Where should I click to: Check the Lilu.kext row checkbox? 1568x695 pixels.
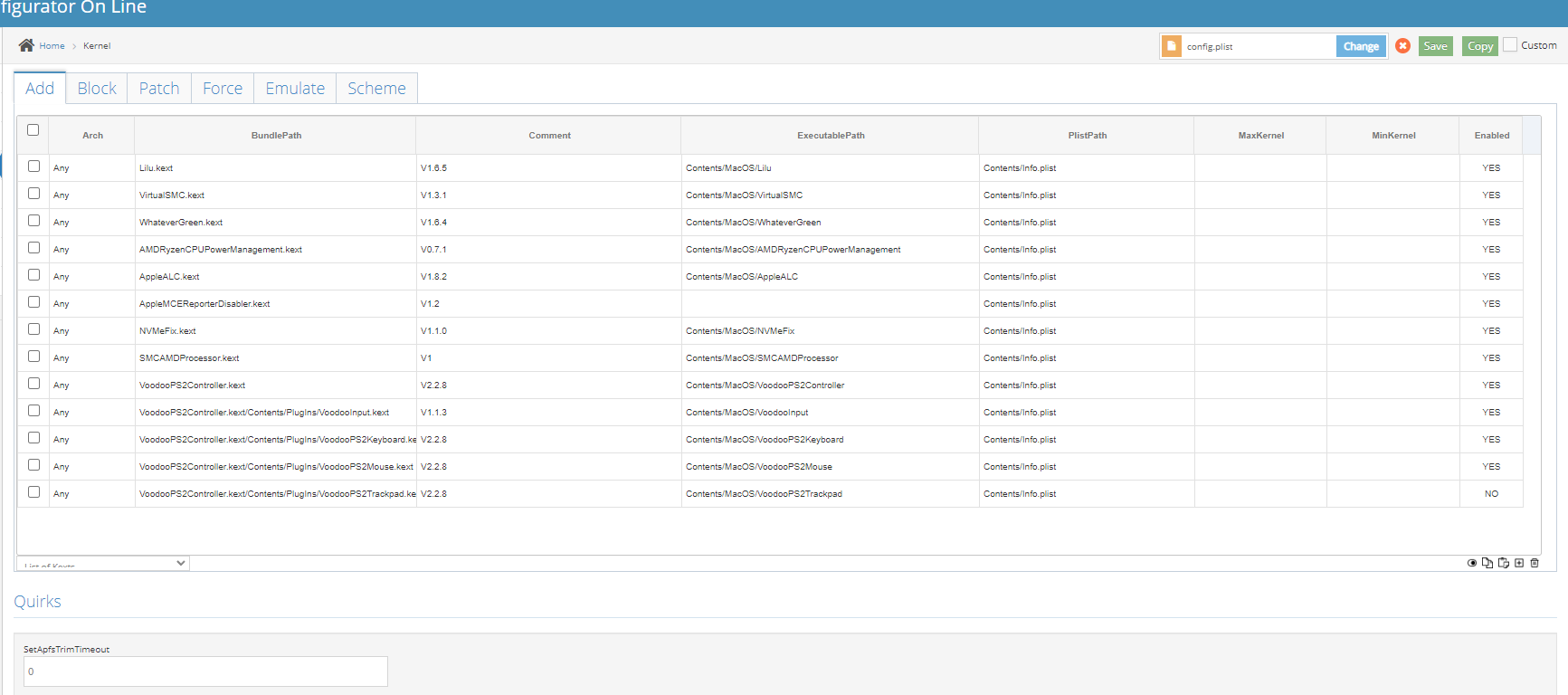(x=34, y=167)
